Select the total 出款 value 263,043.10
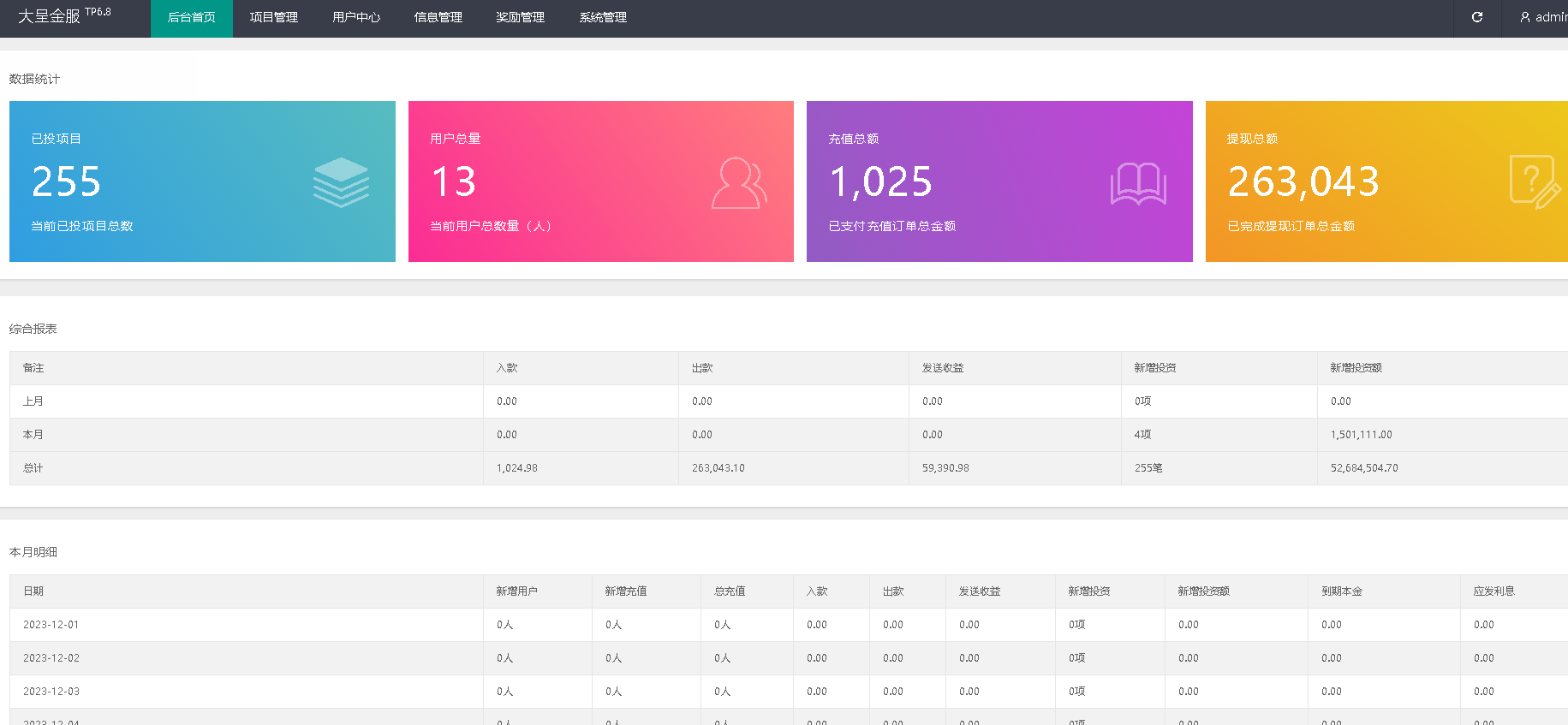The height and width of the screenshot is (725, 1568). (x=718, y=468)
